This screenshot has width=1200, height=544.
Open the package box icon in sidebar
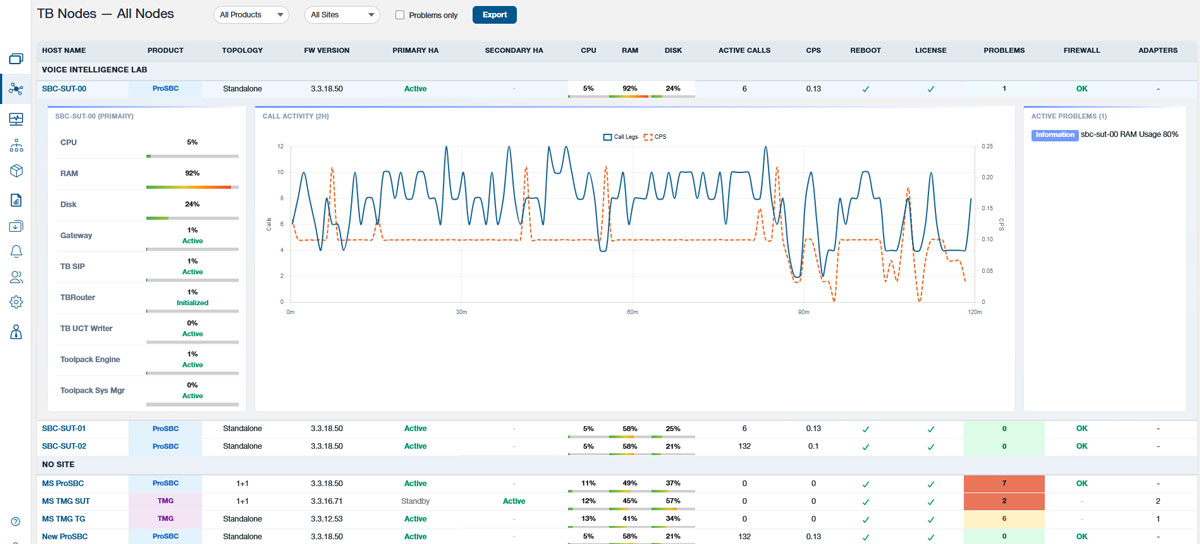point(16,172)
